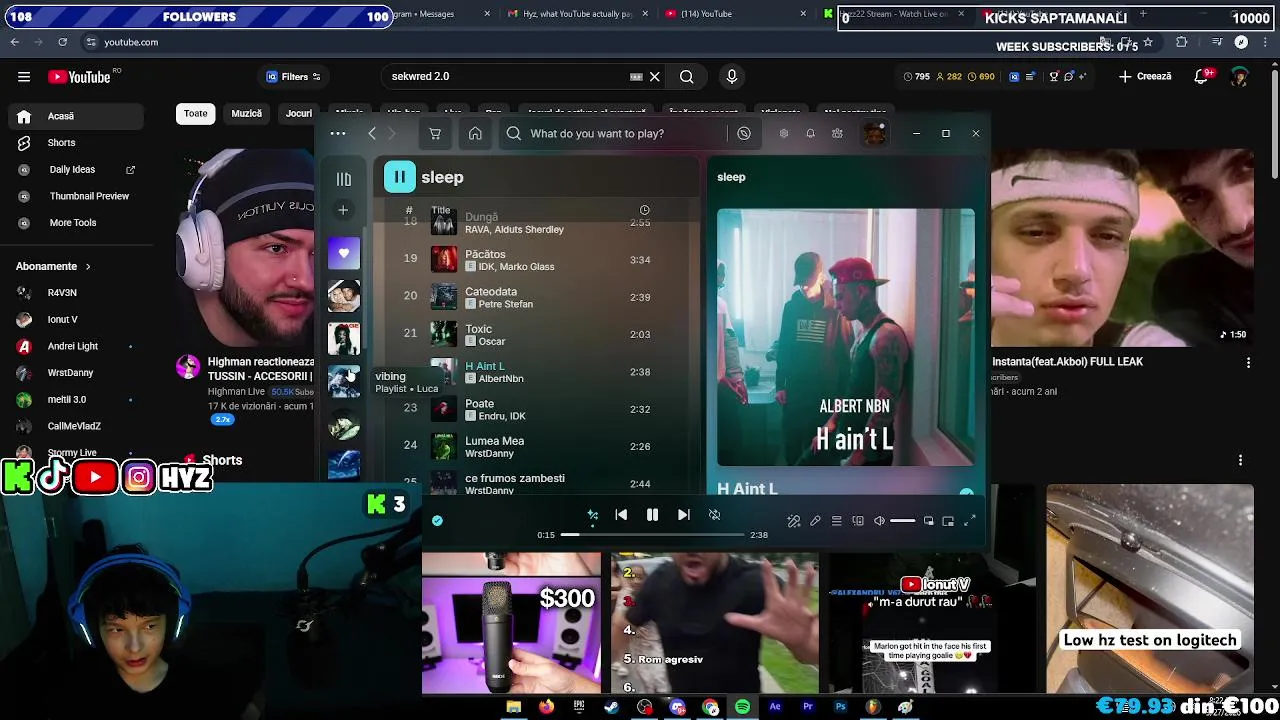Clear the YouTube search text
The image size is (1280, 720).
655,77
